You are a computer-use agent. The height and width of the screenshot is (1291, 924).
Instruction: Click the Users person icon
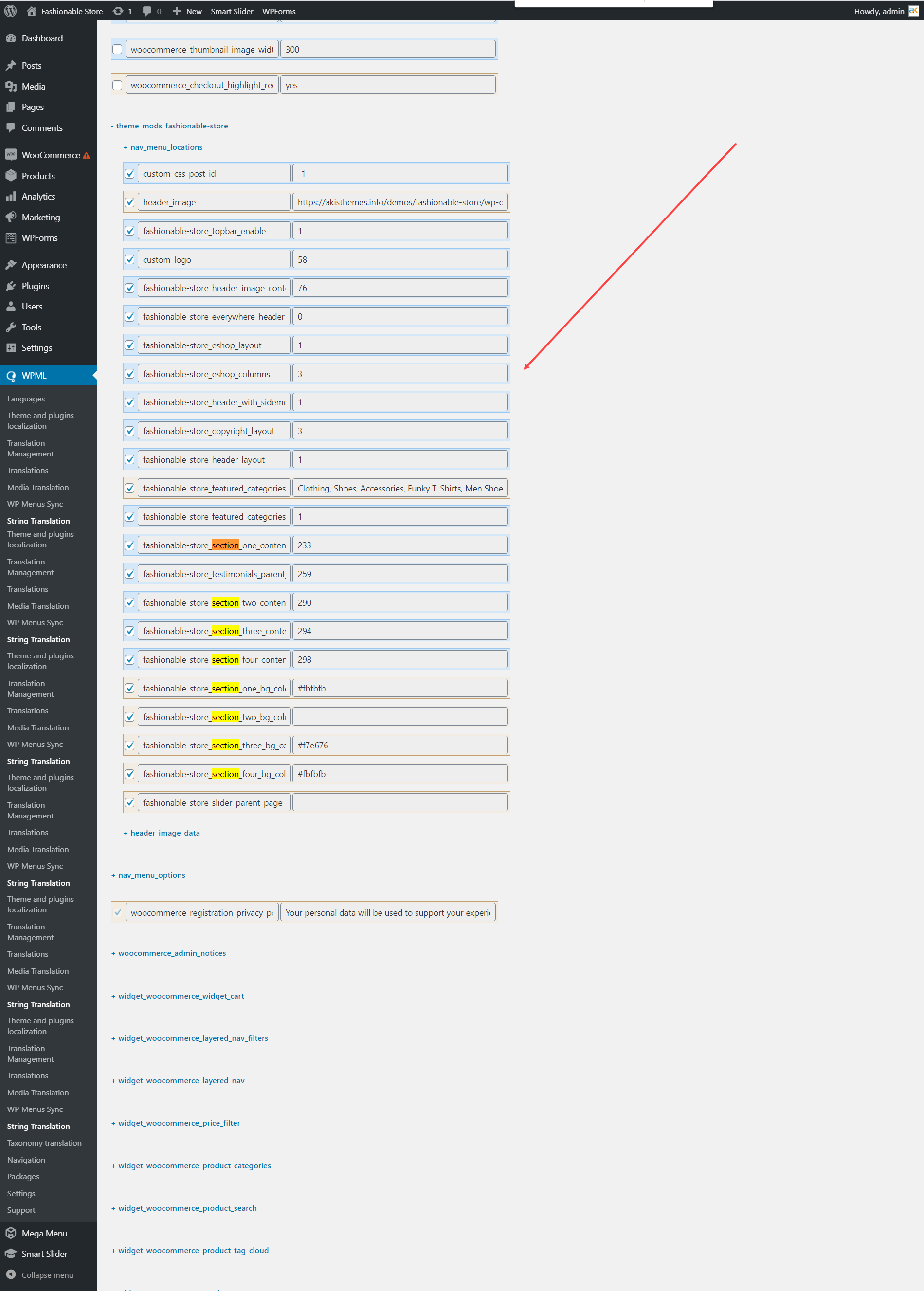point(11,306)
